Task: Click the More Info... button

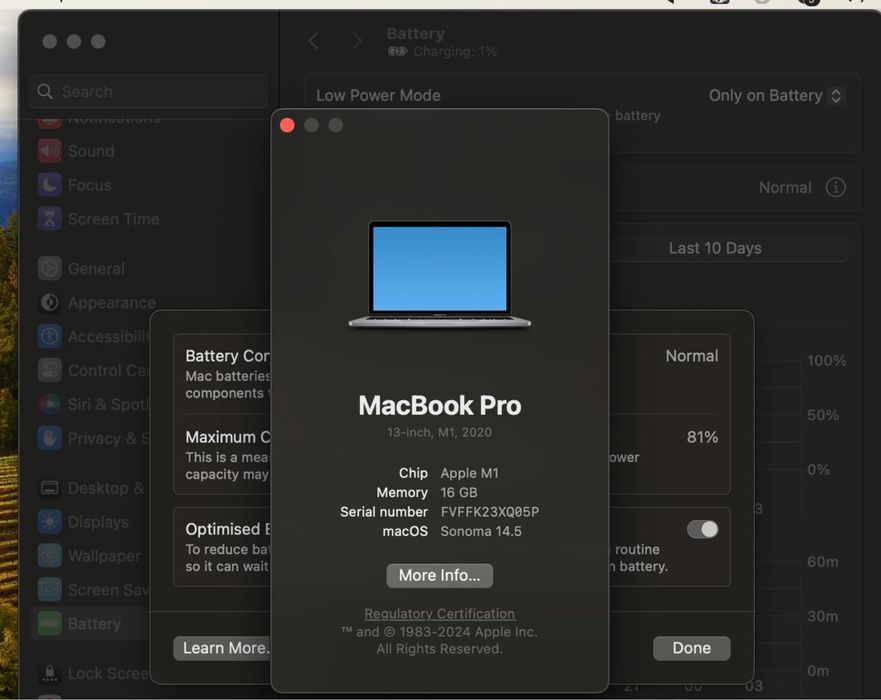Action: (x=439, y=575)
